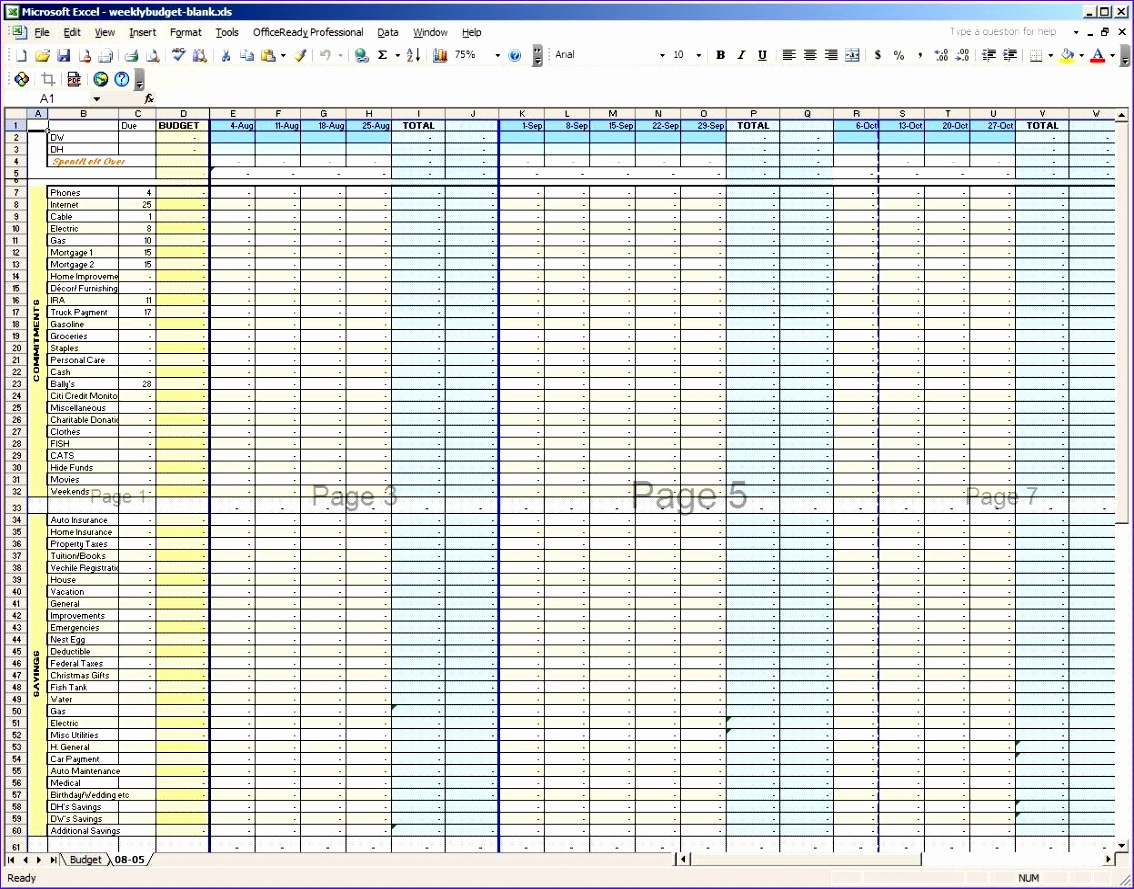Select the Format Painter tool
The width and height of the screenshot is (1134, 889).
coord(300,55)
